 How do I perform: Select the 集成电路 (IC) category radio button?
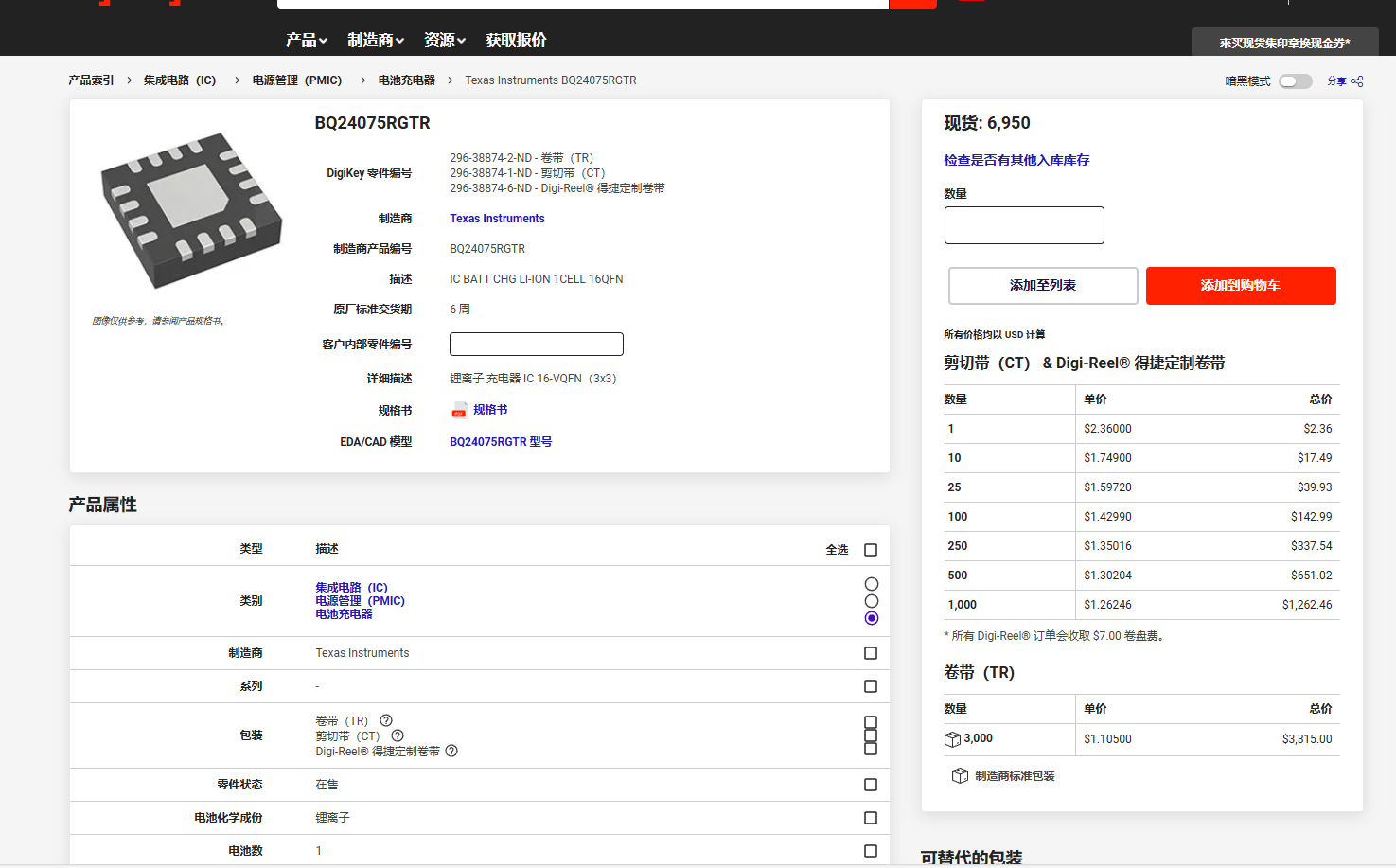coord(872,584)
